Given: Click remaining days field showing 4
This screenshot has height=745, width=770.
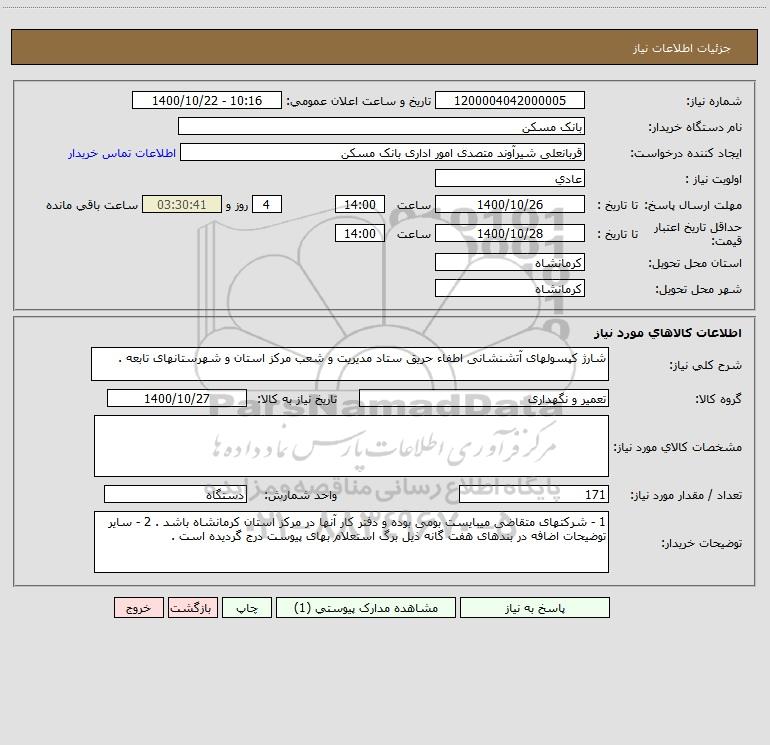Looking at the screenshot, I should coord(267,204).
